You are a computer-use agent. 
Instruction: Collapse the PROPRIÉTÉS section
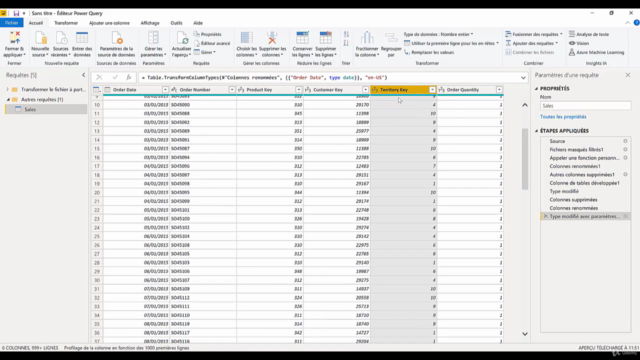click(x=537, y=89)
